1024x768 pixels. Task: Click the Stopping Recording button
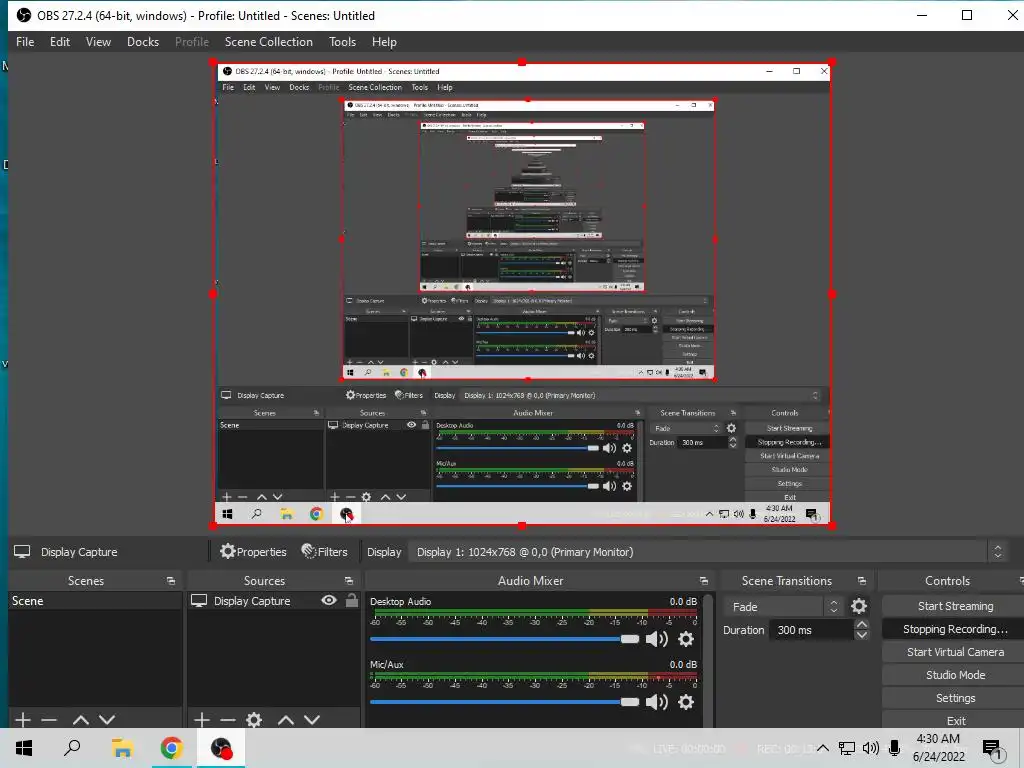[x=955, y=629]
